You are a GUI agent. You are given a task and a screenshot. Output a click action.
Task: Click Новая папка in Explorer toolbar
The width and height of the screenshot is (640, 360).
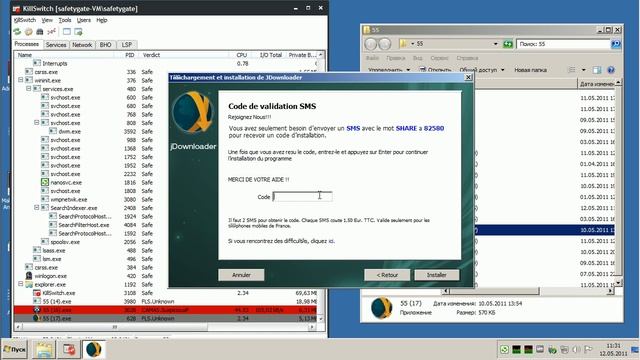click(530, 70)
